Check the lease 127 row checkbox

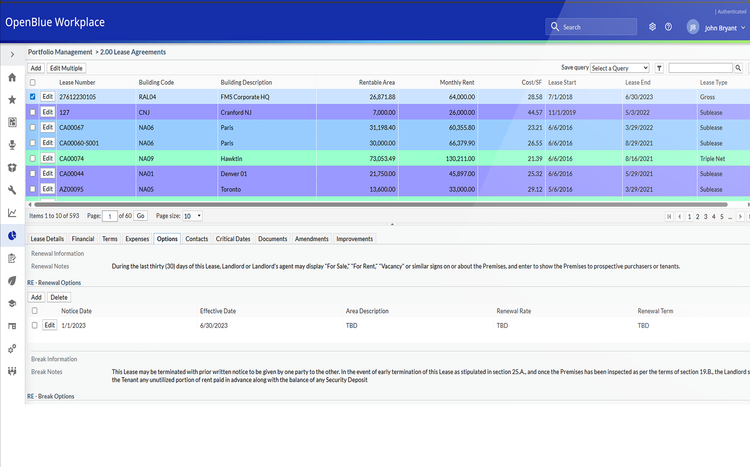[x=33, y=112]
